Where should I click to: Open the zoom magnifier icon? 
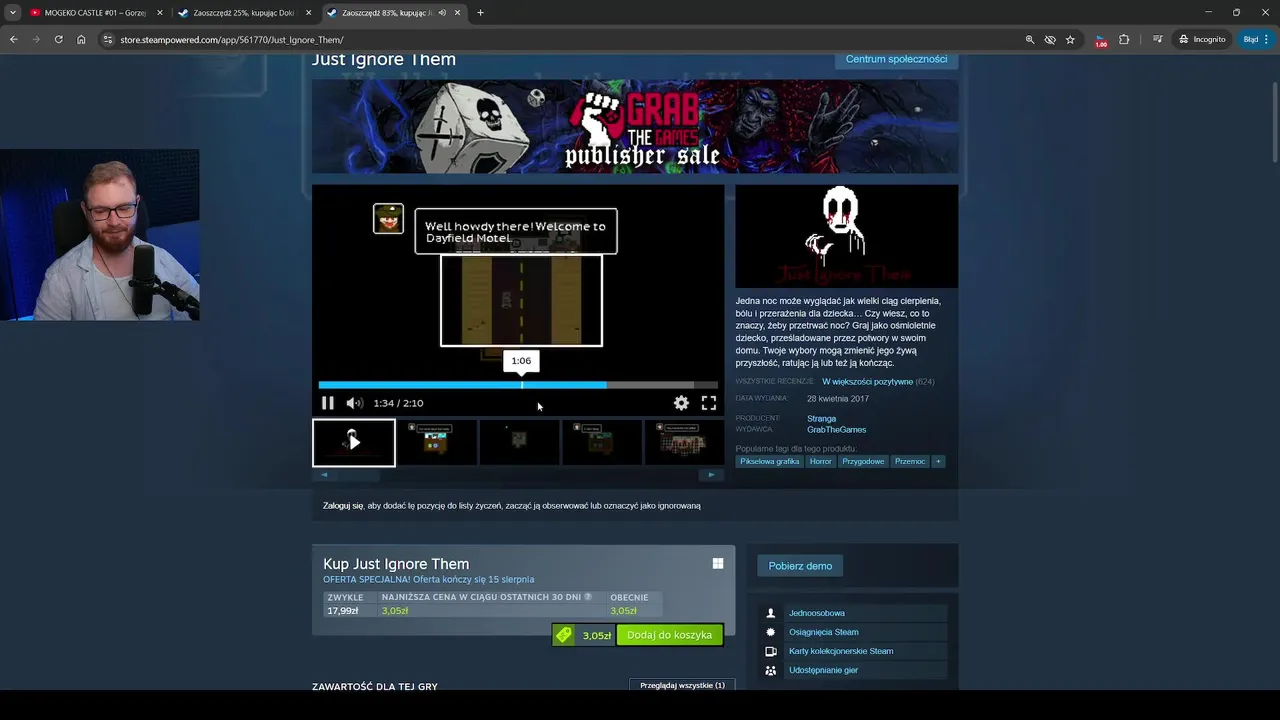coord(1029,39)
